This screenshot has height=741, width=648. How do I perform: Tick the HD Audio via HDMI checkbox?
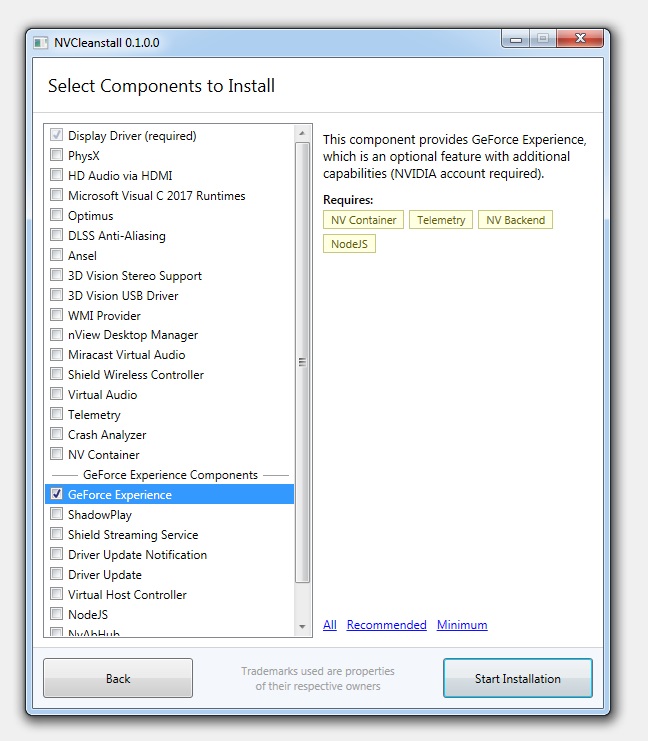point(56,175)
